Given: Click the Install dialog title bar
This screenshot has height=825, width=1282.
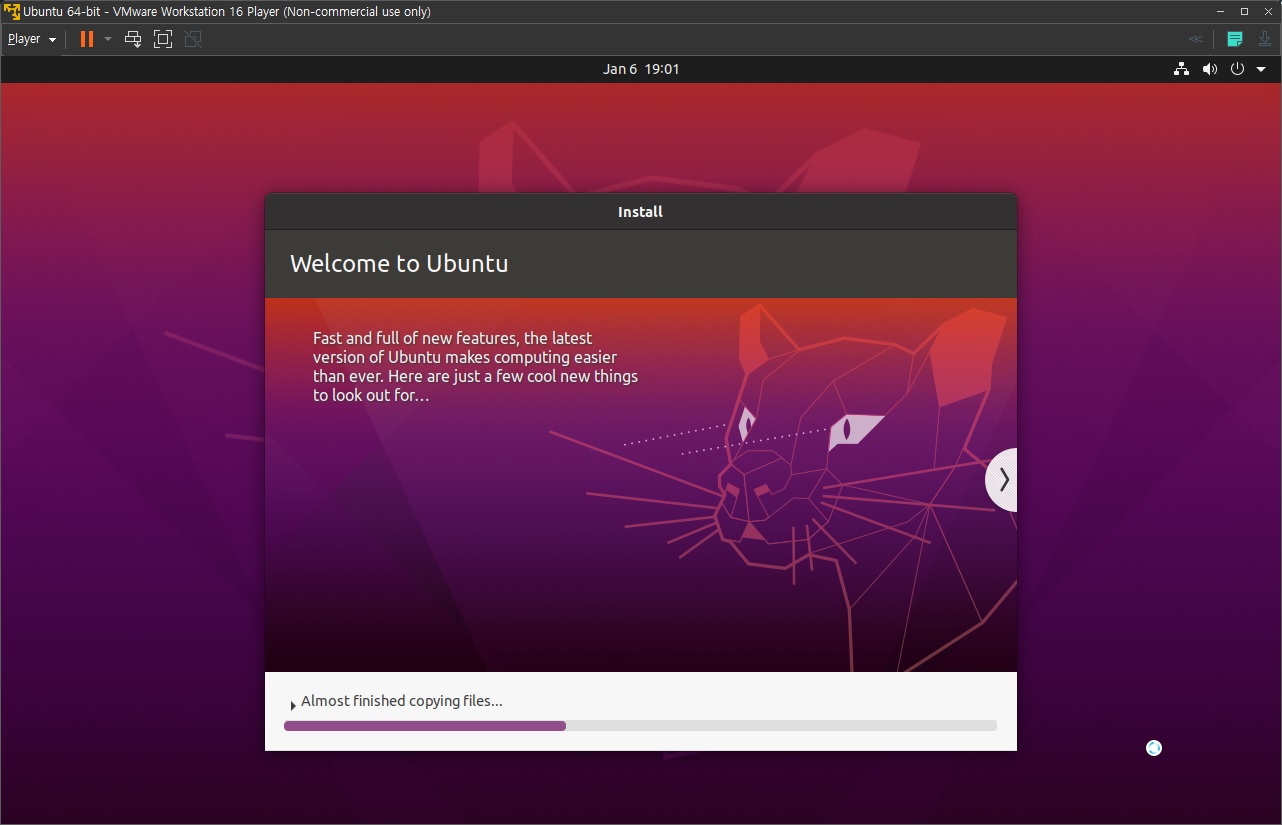Looking at the screenshot, I should pyautogui.click(x=641, y=212).
